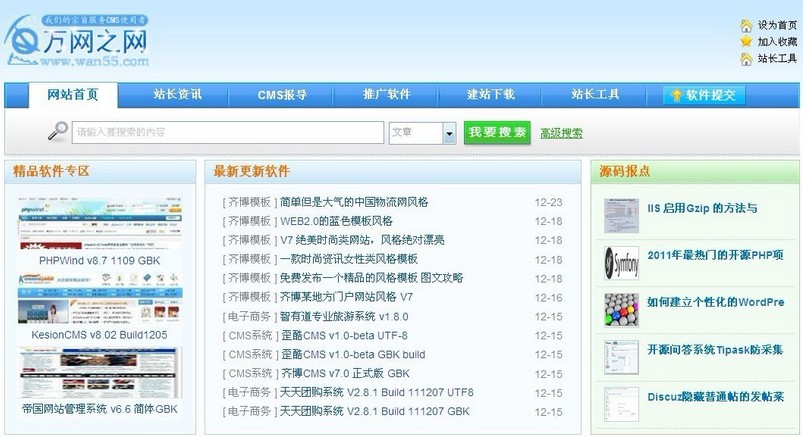This screenshot has width=803, height=438.
Task: Click the Symfony logo thumbnail
Action: (x=621, y=263)
